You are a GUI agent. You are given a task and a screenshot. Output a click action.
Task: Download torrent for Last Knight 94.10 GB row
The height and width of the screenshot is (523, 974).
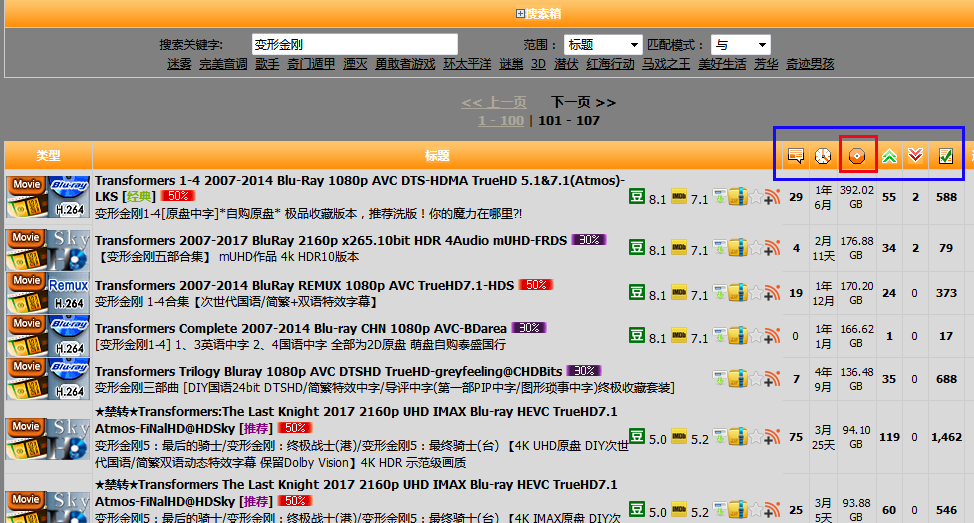719,437
